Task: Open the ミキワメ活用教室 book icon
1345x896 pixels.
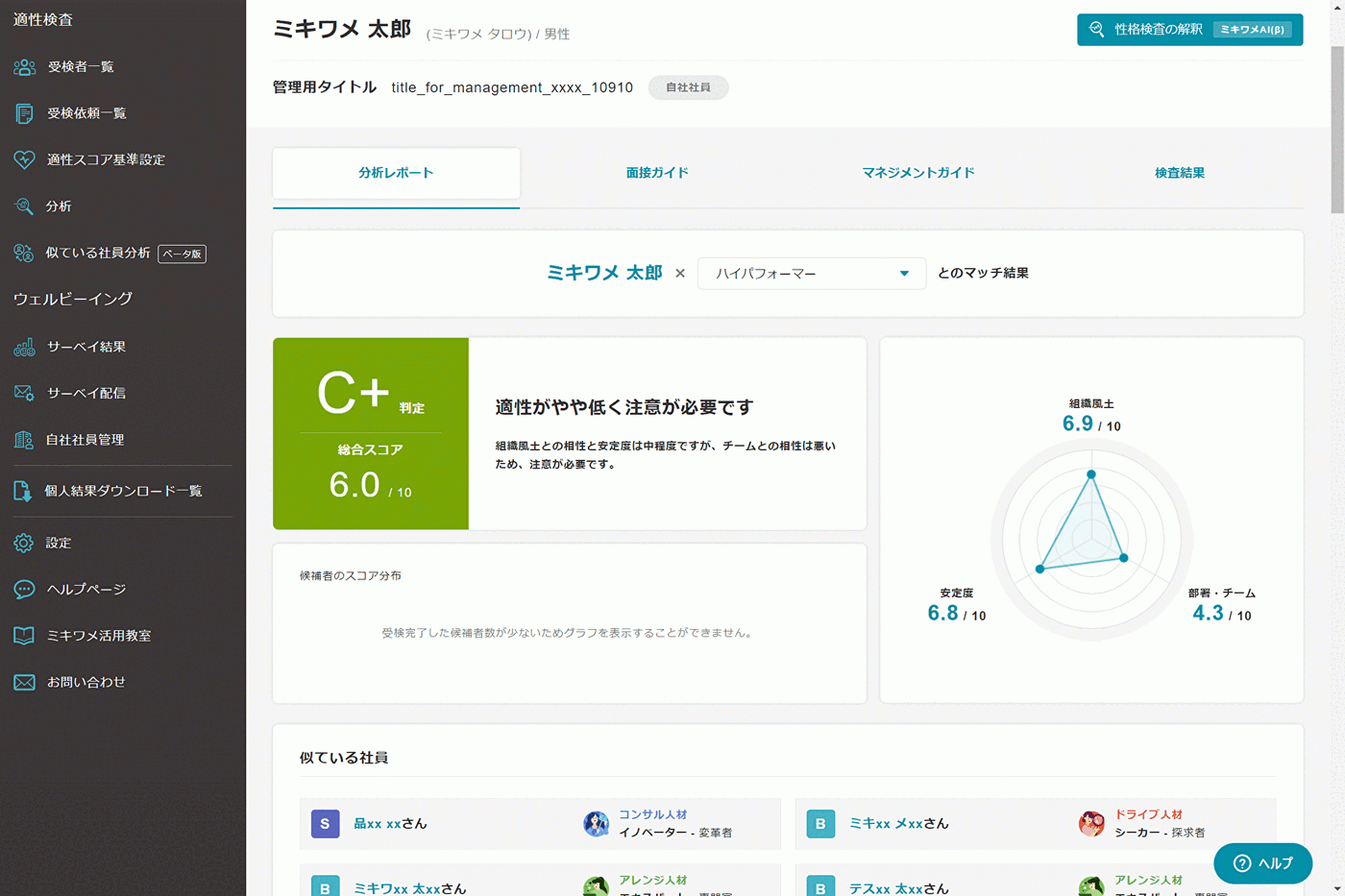Action: (24, 636)
